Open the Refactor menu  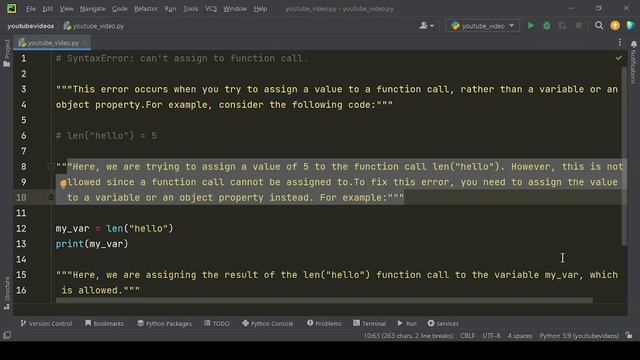click(x=146, y=9)
